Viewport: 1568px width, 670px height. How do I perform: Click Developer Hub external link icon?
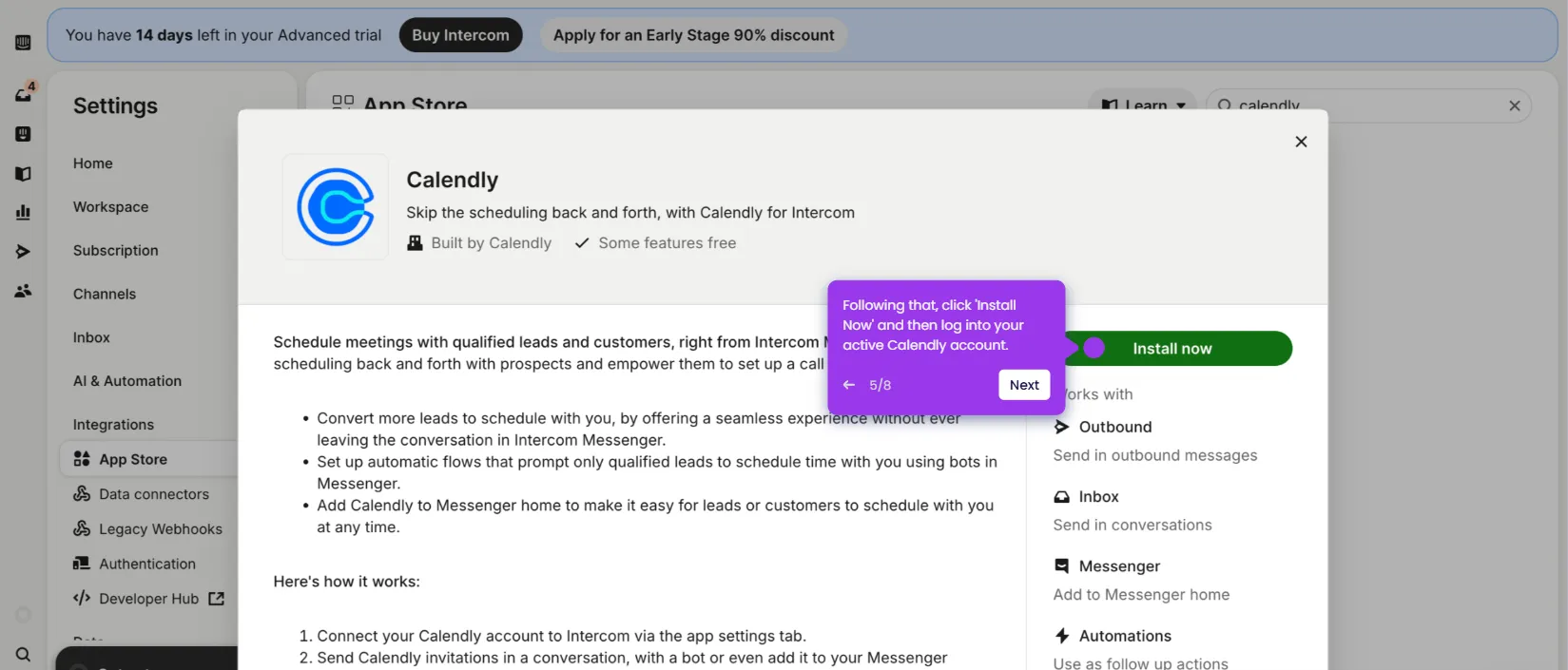216,599
